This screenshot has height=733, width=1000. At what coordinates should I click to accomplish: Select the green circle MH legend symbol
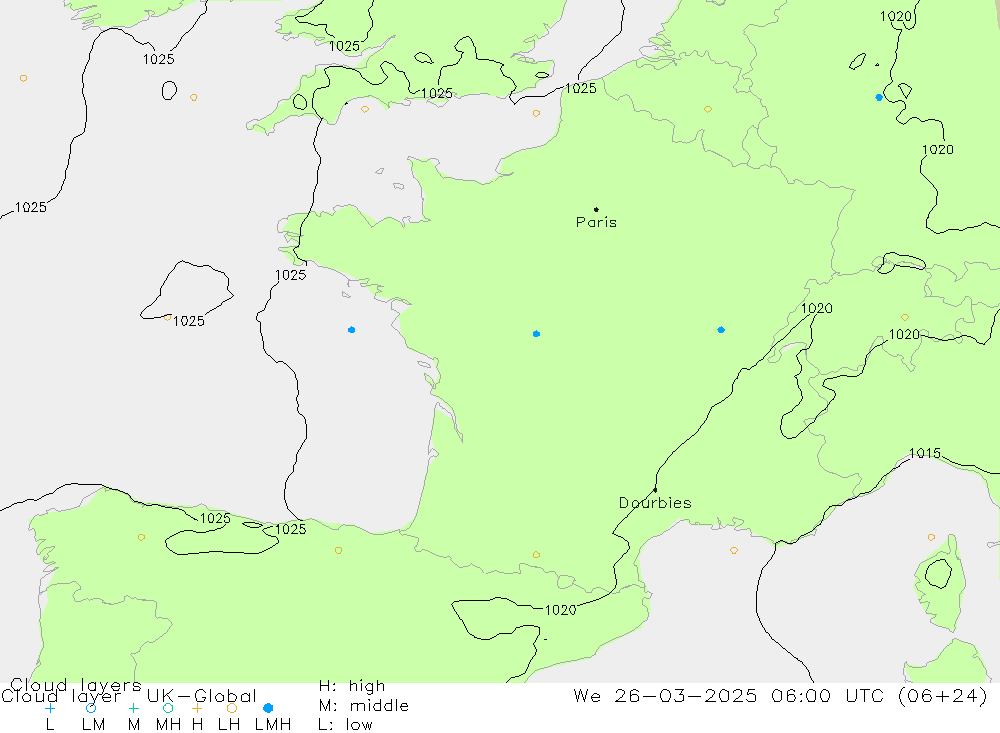coord(168,708)
